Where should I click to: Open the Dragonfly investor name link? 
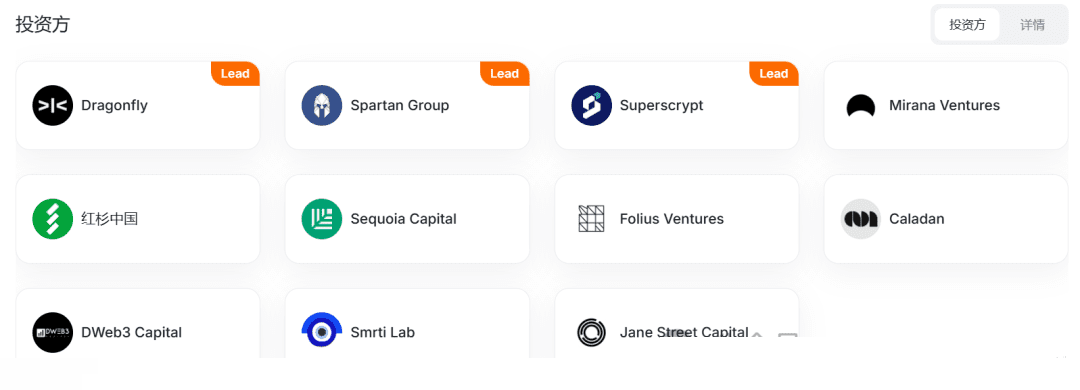point(114,105)
